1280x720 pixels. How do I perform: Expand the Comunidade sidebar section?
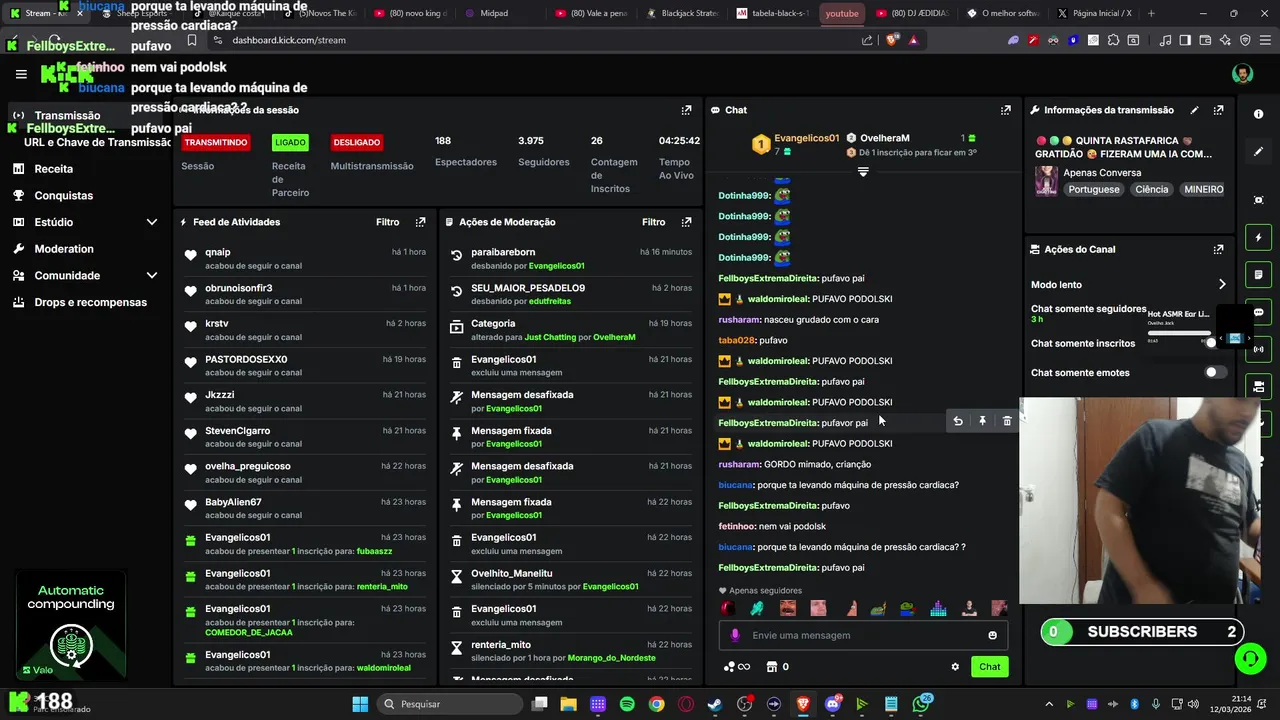(152, 275)
